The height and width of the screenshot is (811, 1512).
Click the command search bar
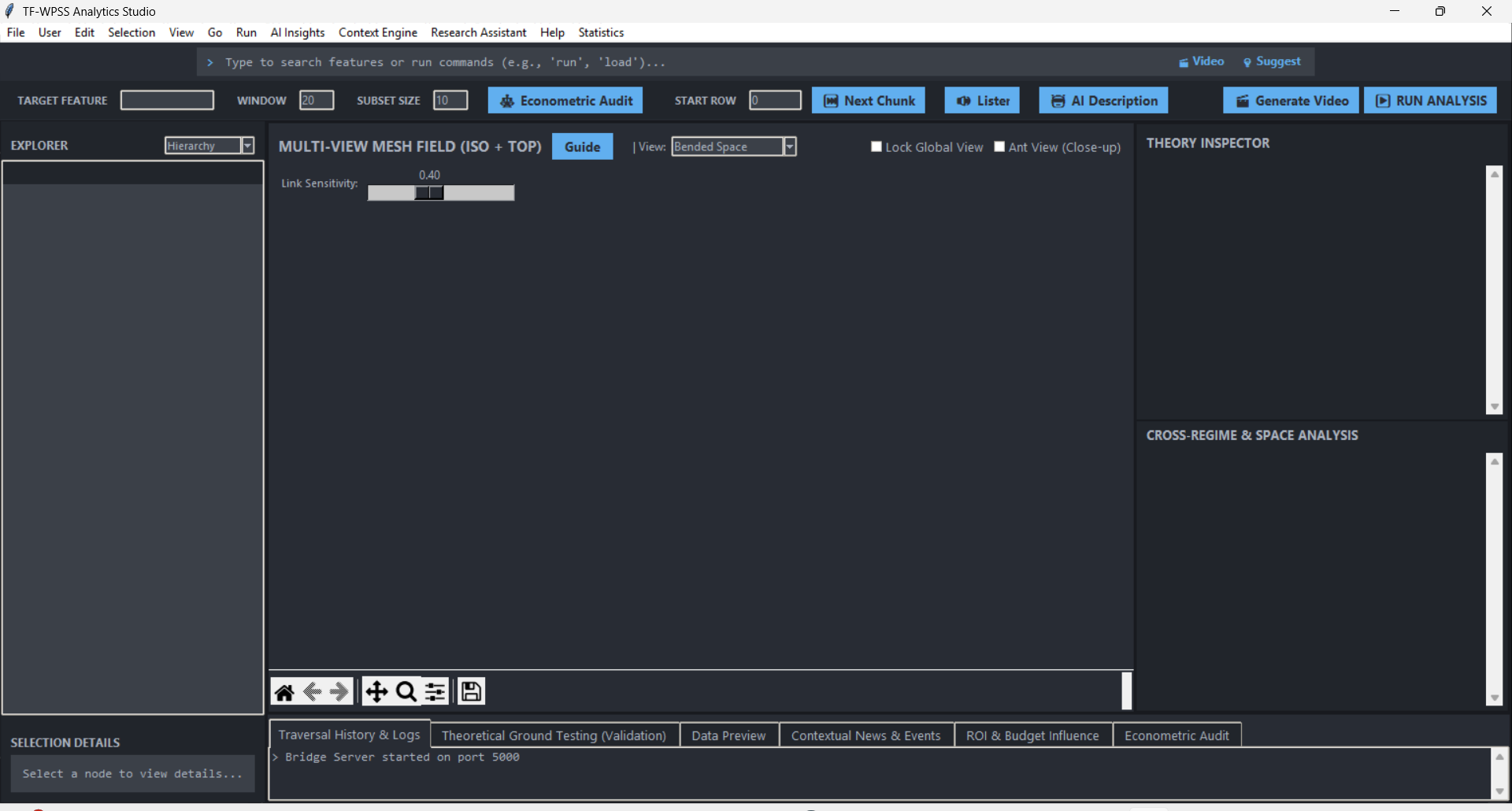click(685, 62)
